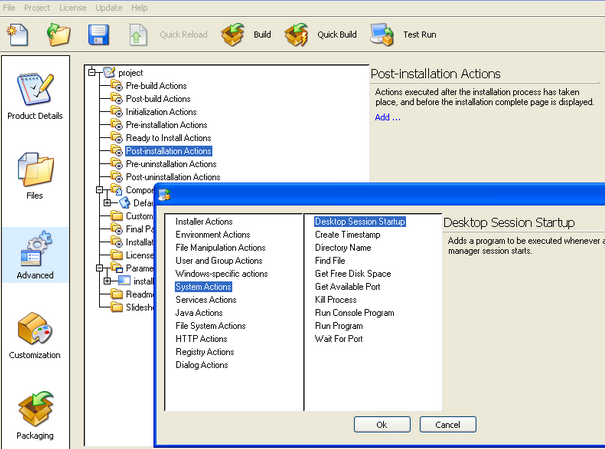
Task: Click the project root node icon
Action: point(109,72)
